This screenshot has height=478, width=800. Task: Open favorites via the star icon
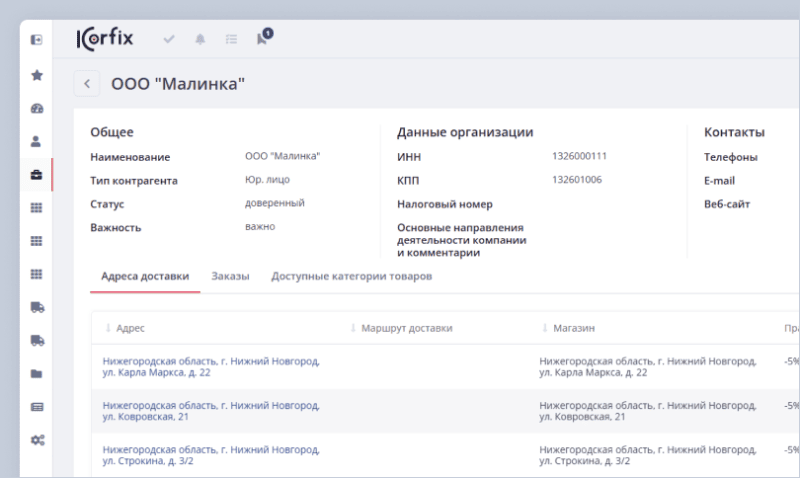(x=37, y=75)
